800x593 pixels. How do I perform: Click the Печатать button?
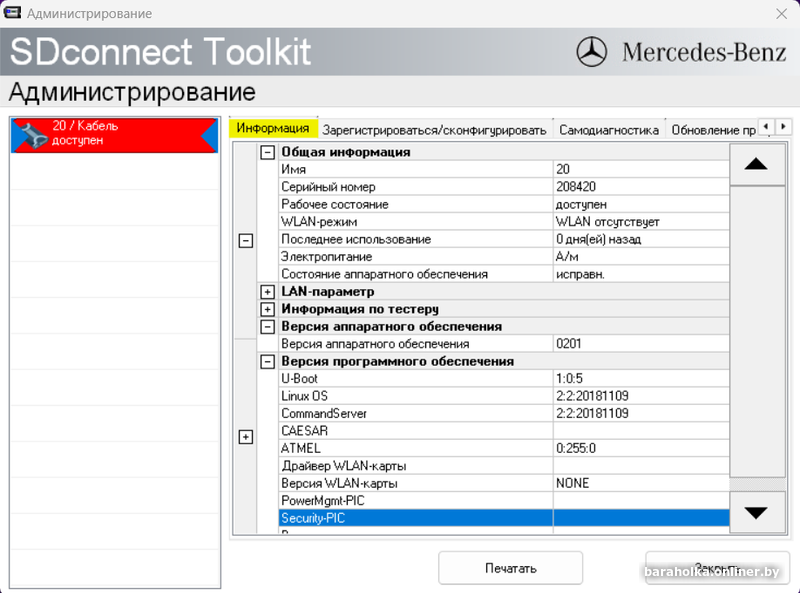tap(510, 568)
